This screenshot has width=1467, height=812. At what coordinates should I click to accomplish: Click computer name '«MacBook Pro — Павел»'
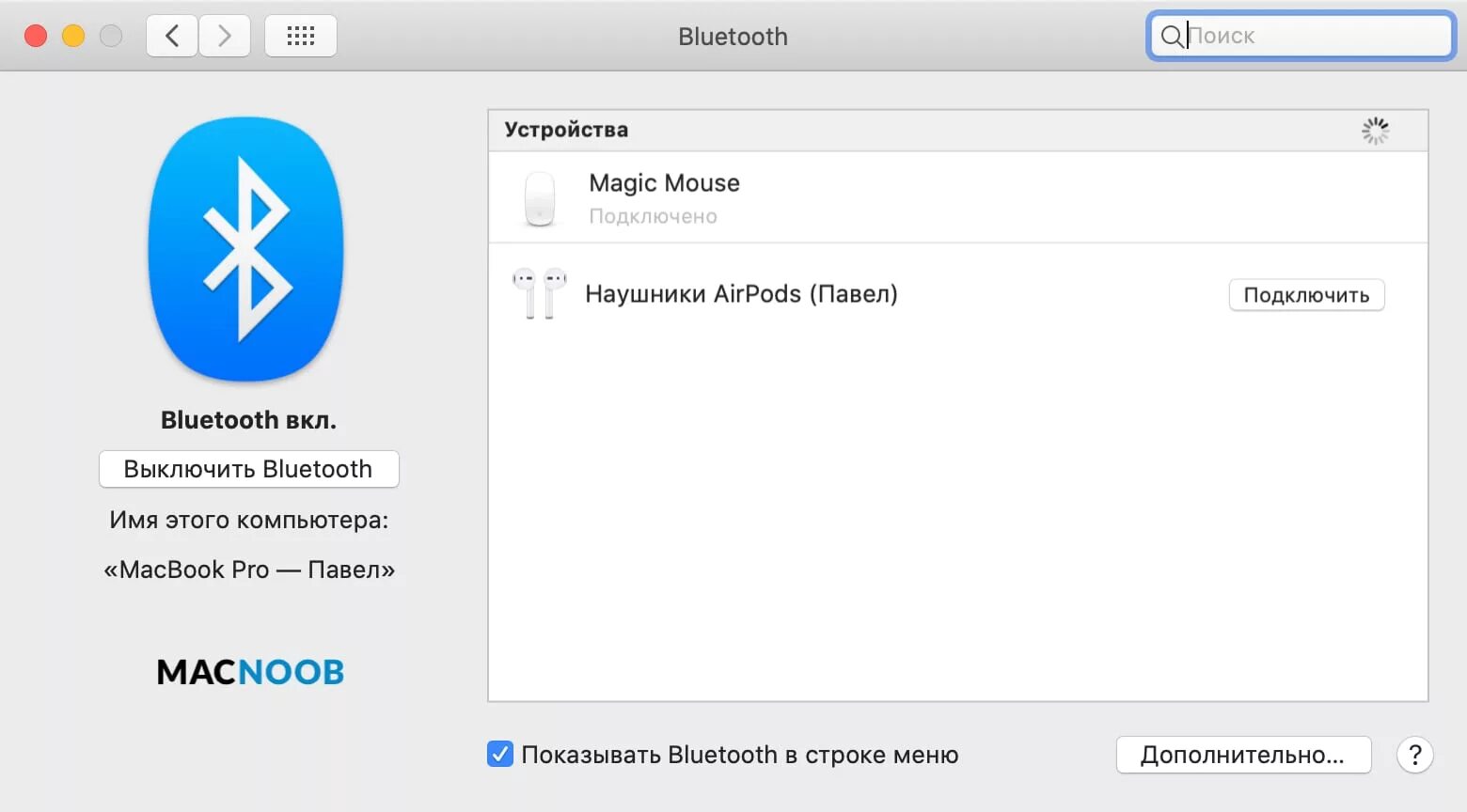(x=249, y=570)
